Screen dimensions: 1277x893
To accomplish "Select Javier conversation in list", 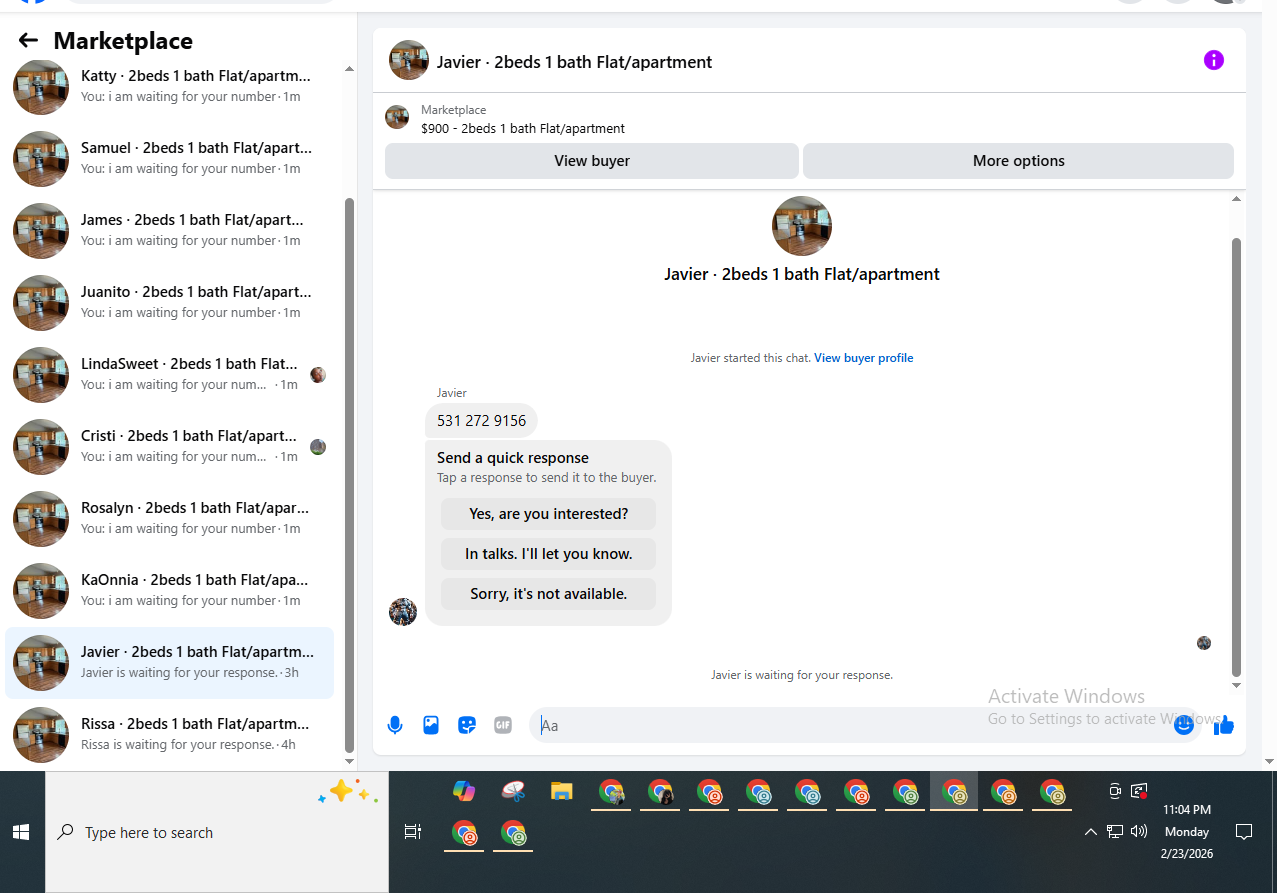I will coord(170,662).
